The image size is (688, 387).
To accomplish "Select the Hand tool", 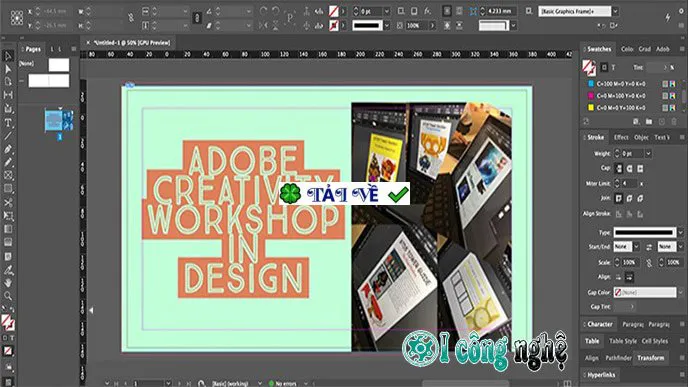I will click(x=8, y=283).
